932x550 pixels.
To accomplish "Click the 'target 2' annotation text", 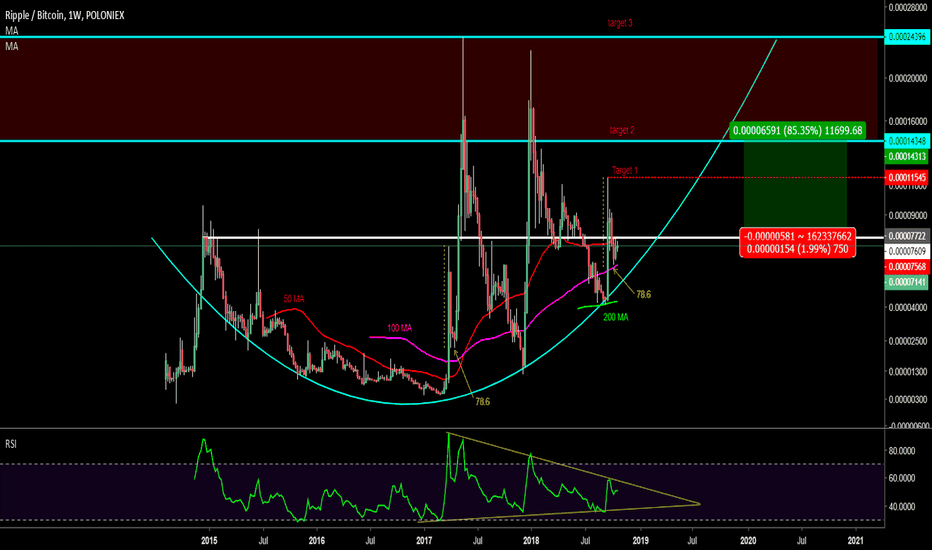I will tap(622, 130).
